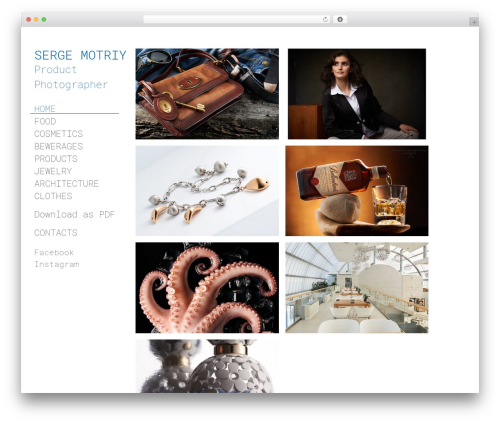
Task: Click the Download as PDF link
Action: tap(74, 214)
